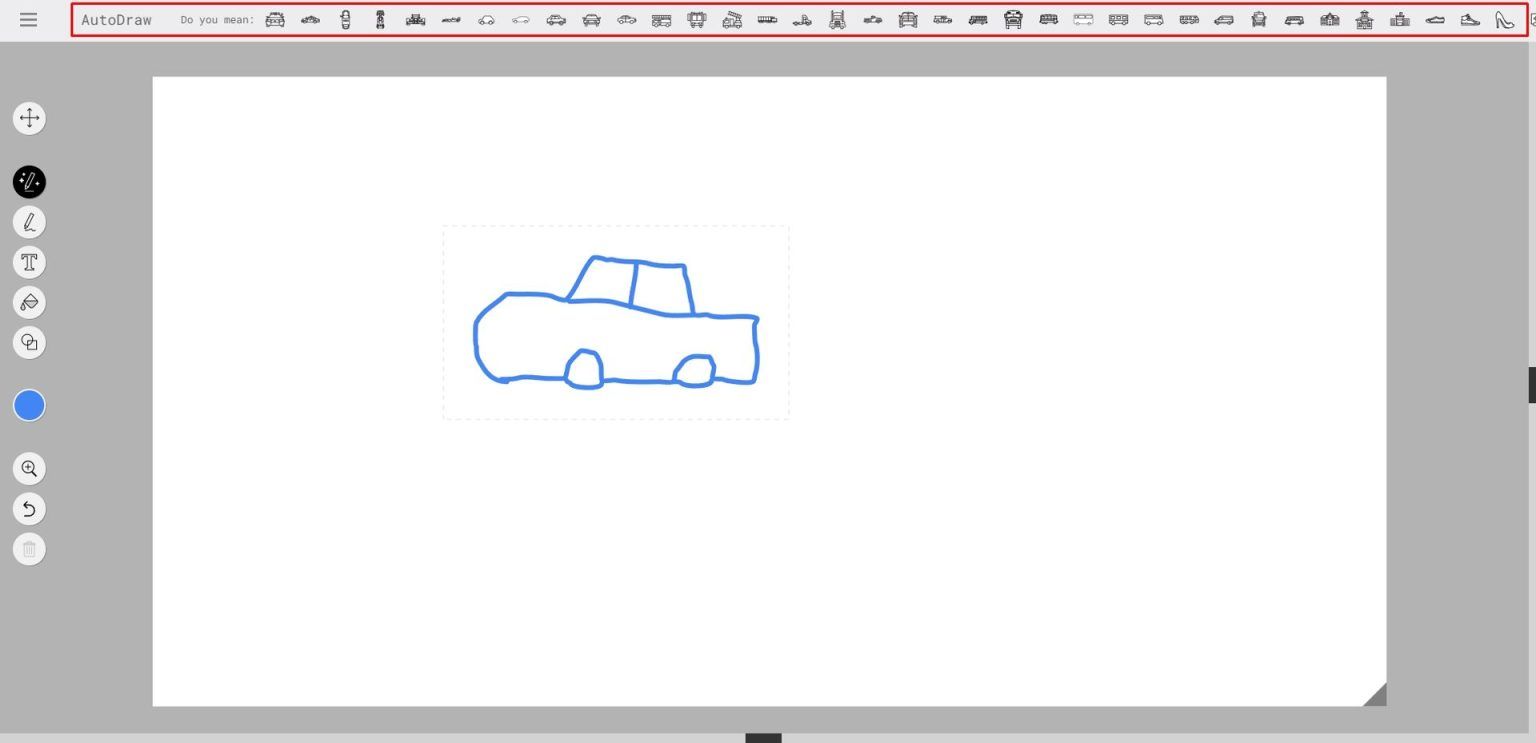Undo the last drawing stroke
Viewport: 1536px width, 743px height.
point(29,508)
